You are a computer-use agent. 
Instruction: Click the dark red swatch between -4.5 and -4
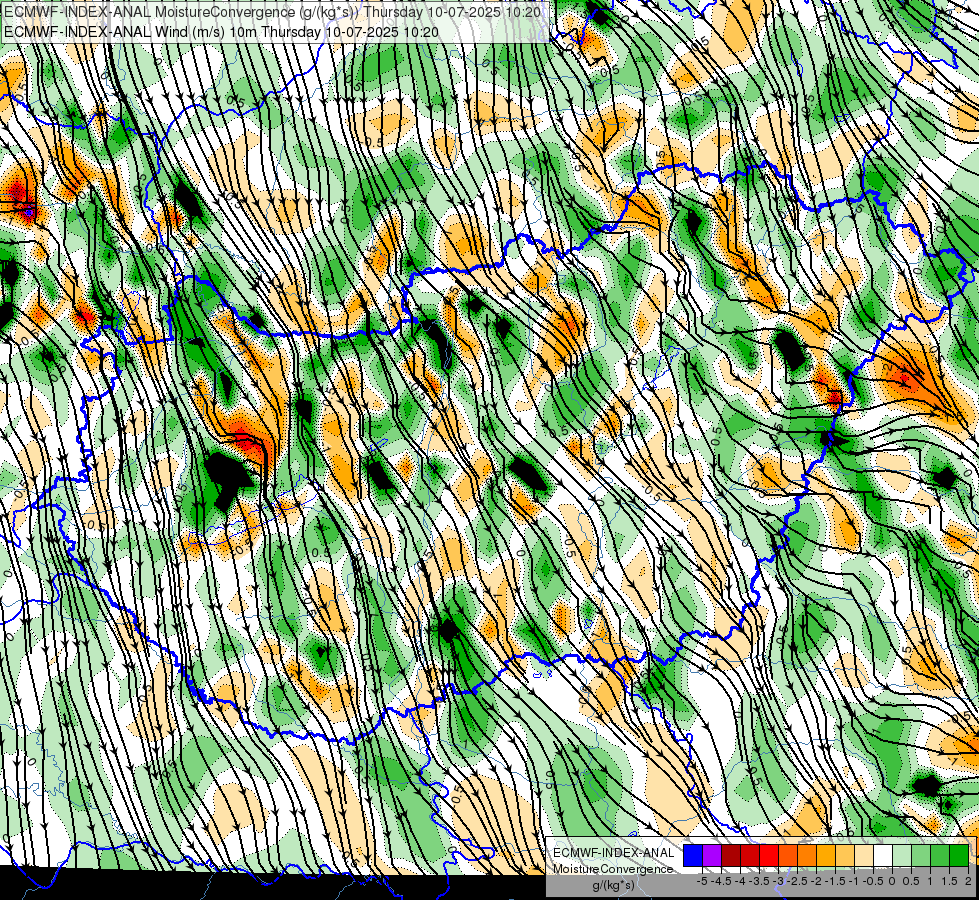(x=731, y=856)
